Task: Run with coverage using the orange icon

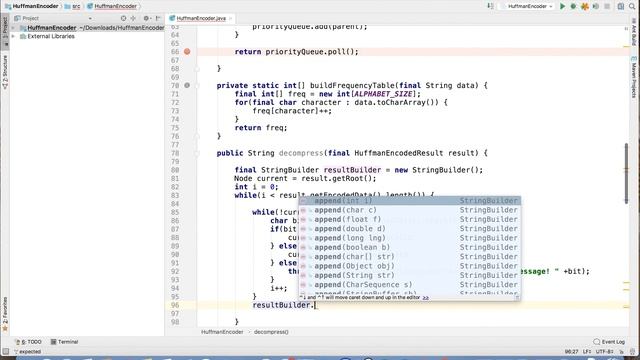Action: (x=584, y=6)
